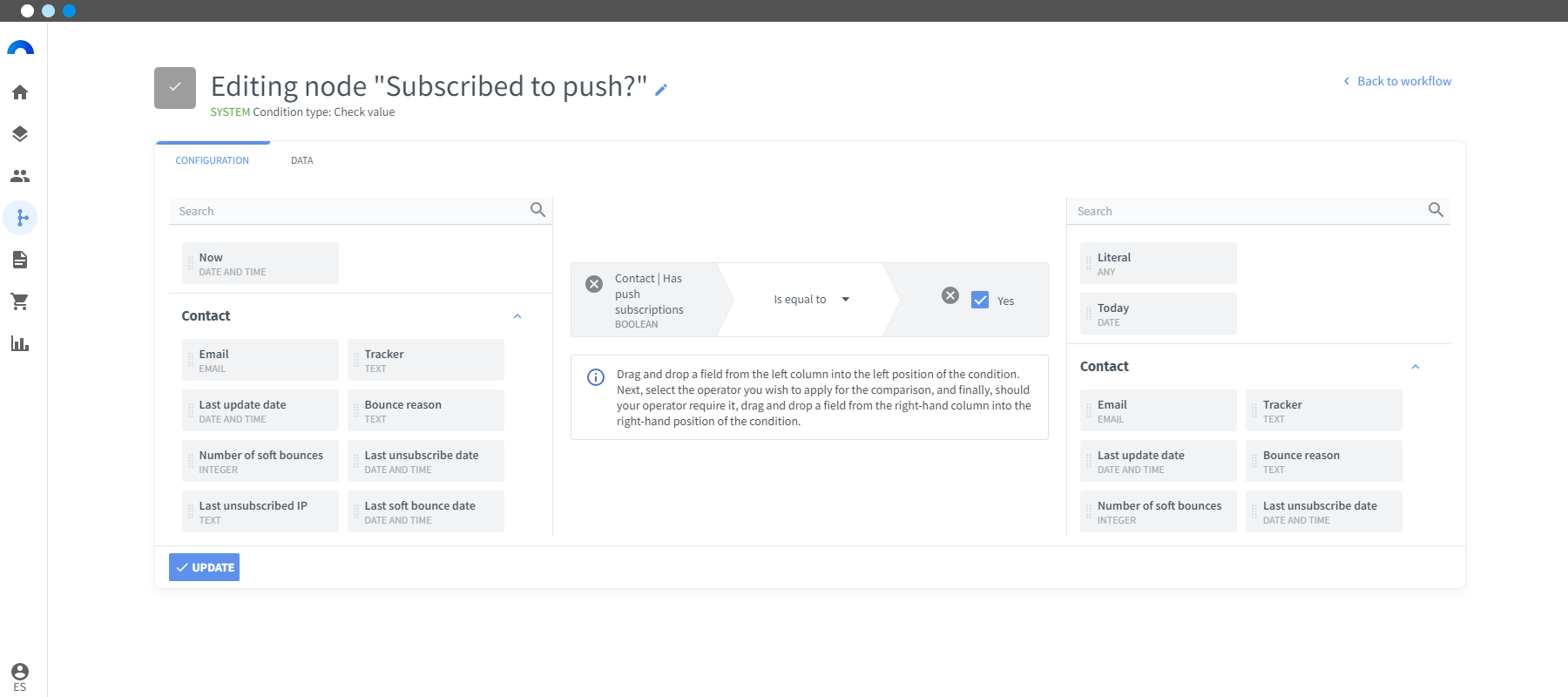Viewport: 1568px width, 697px height.
Task: Select the left Email field chip
Action: (x=260, y=360)
